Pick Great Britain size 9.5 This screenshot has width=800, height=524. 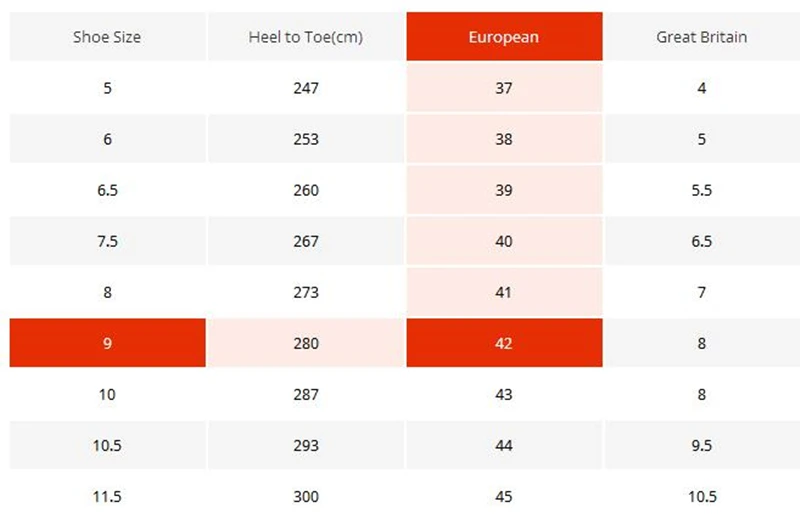pos(702,445)
